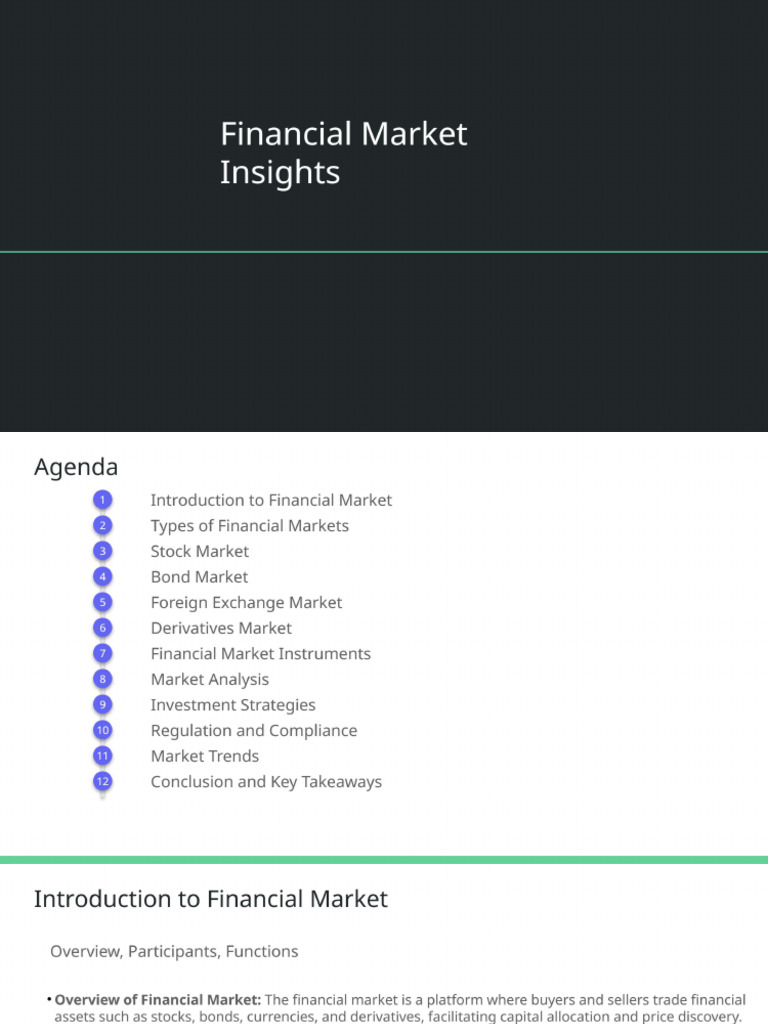Click the bold 'Overview of Financial Market:' text
Viewport: 768px width, 1024px height.
click(x=158, y=1000)
